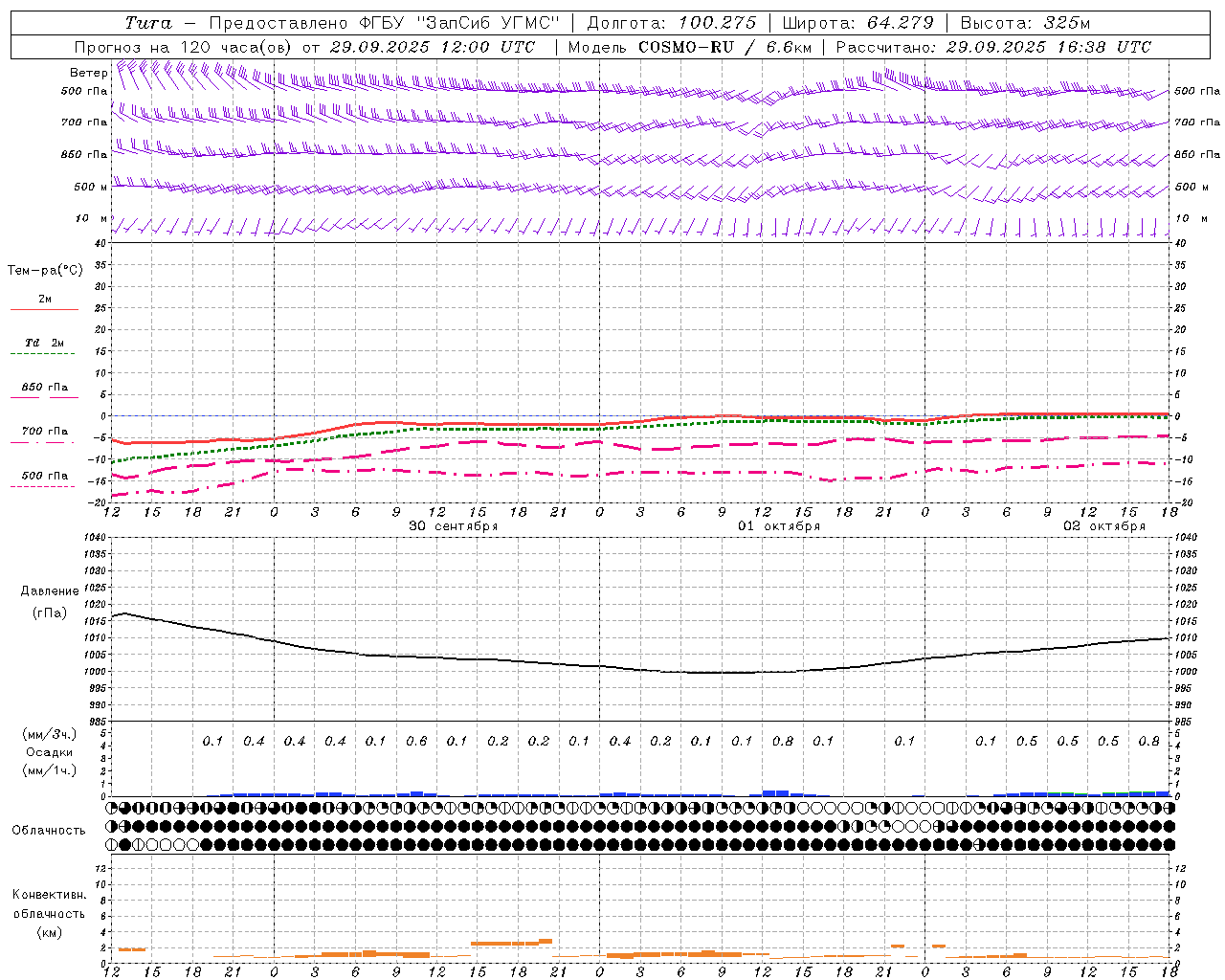Click the computed time "Рассчитано: 29.09.2025 16:38 UTC"

tap(993, 47)
